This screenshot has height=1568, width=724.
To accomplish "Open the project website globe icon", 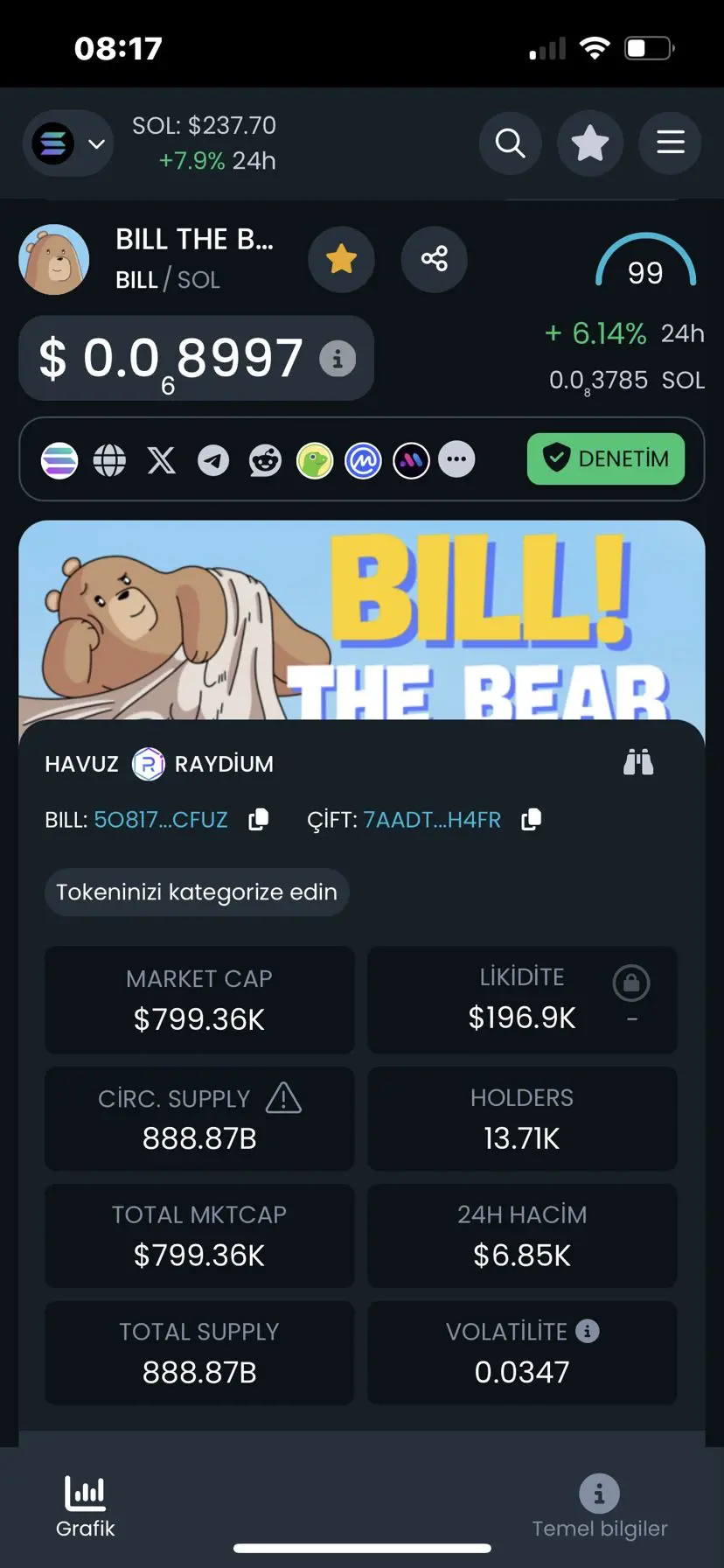I will coord(109,459).
